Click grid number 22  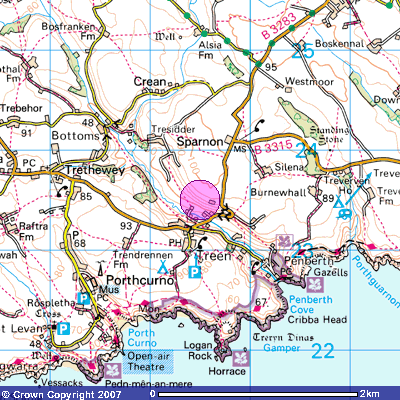pyautogui.click(x=323, y=350)
